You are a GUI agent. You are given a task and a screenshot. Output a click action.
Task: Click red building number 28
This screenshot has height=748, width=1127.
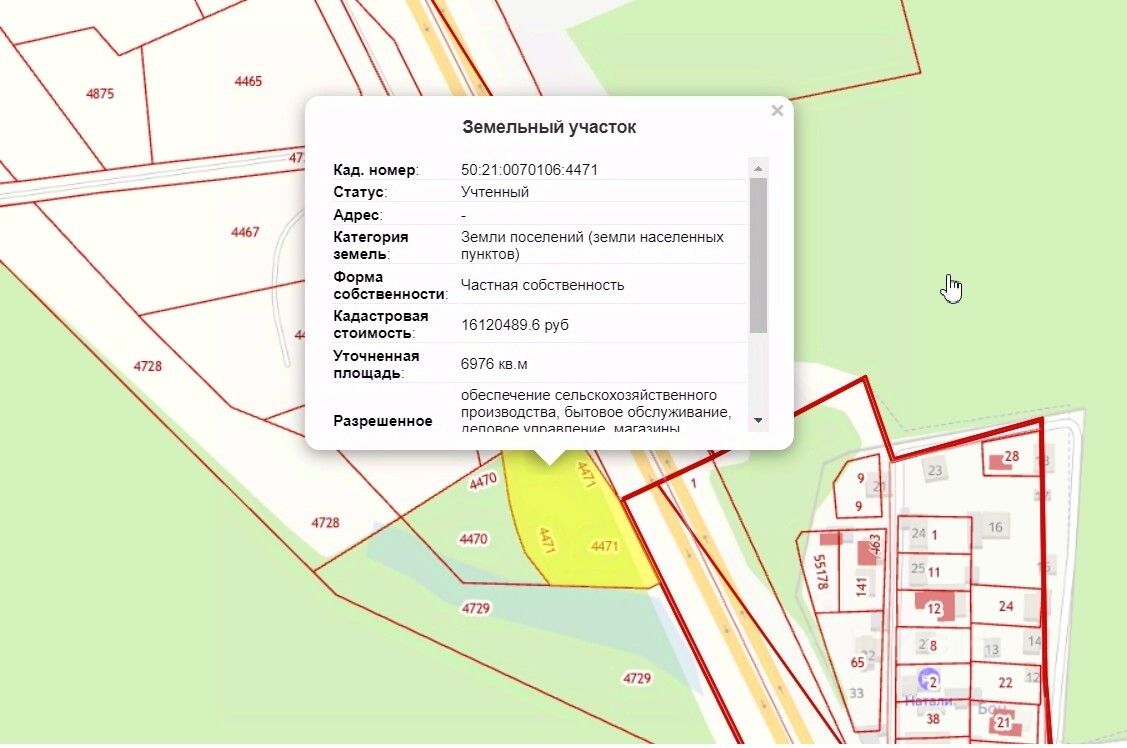click(1012, 456)
